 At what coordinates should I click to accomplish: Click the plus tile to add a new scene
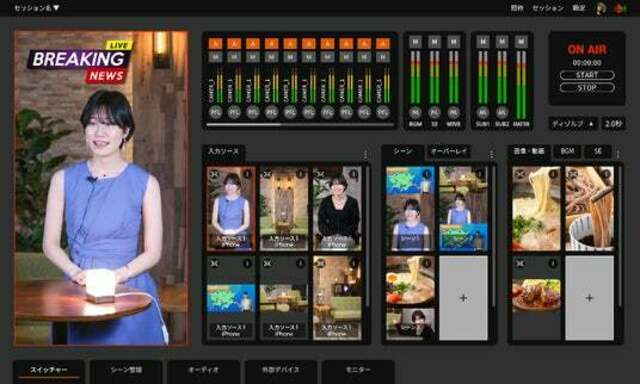point(463,298)
